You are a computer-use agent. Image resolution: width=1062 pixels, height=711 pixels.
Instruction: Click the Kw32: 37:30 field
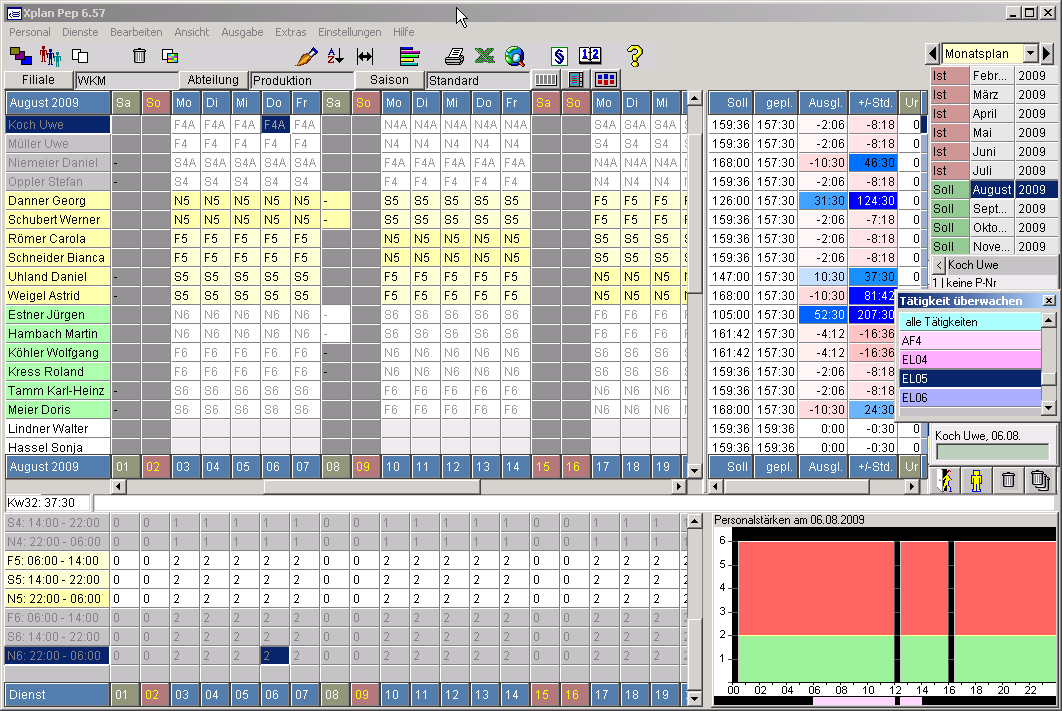(48, 502)
